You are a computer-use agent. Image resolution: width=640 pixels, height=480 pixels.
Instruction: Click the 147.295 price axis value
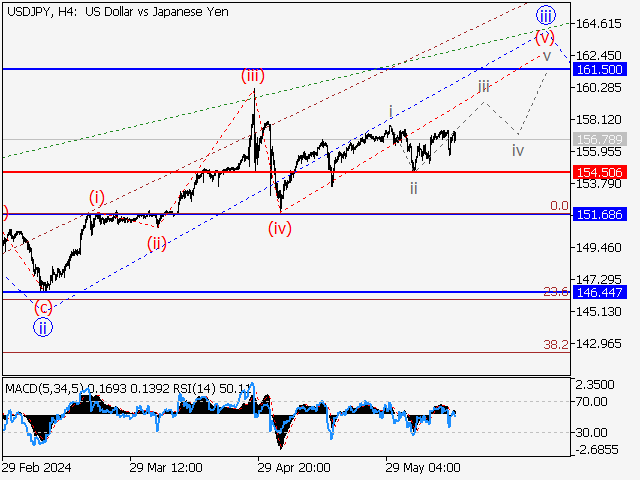(598, 280)
